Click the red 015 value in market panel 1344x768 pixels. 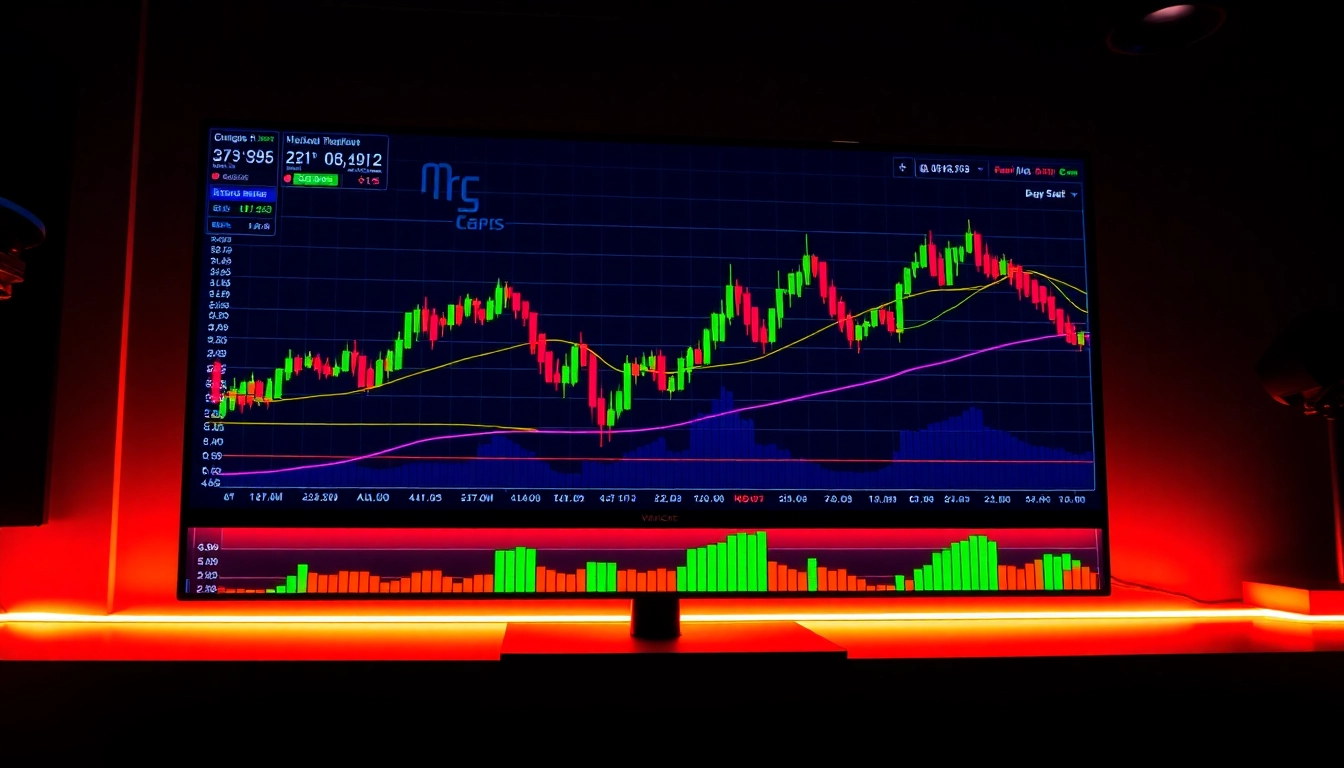point(368,180)
